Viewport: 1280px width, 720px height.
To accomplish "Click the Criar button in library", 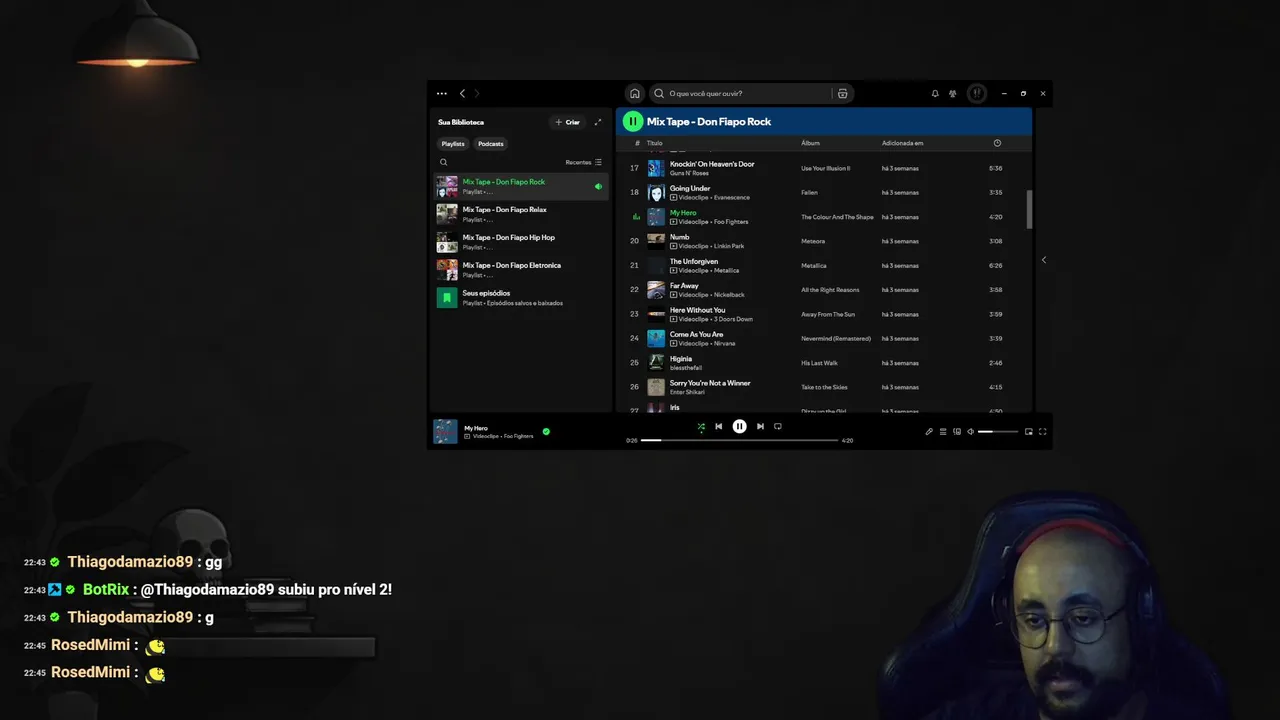I will [567, 122].
